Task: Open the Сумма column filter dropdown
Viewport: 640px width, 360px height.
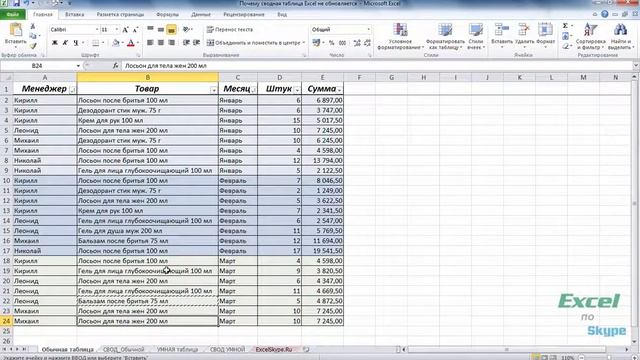Action: (339, 90)
